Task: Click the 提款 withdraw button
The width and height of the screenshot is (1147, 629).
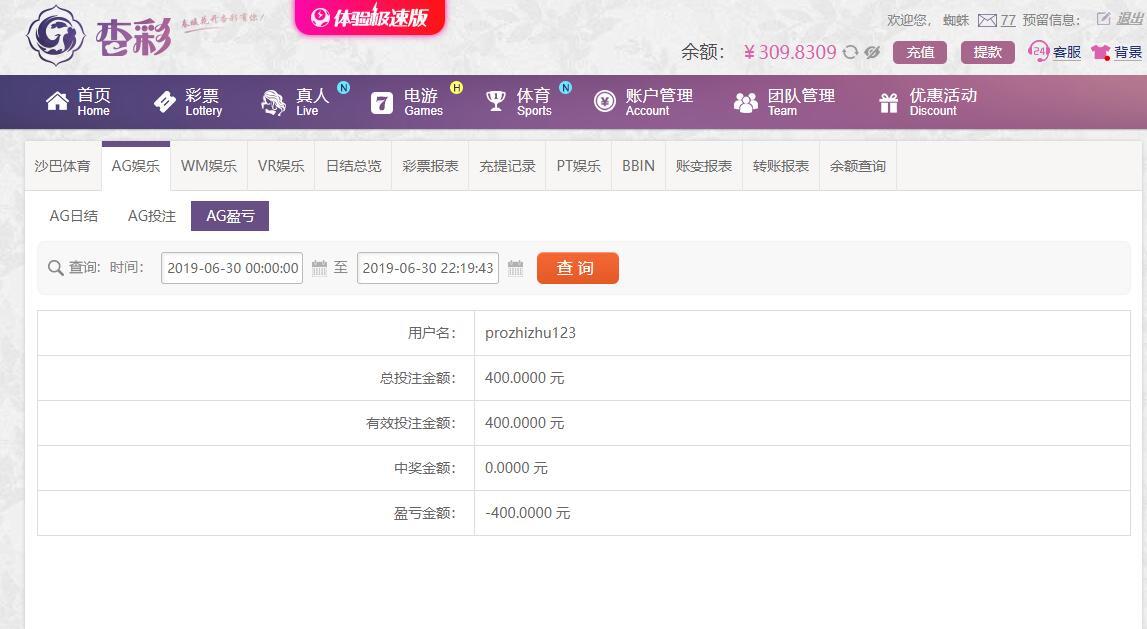Action: point(987,52)
